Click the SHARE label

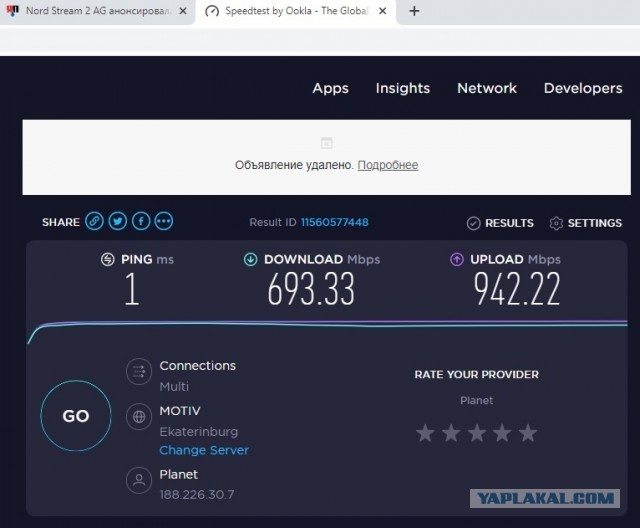61,222
